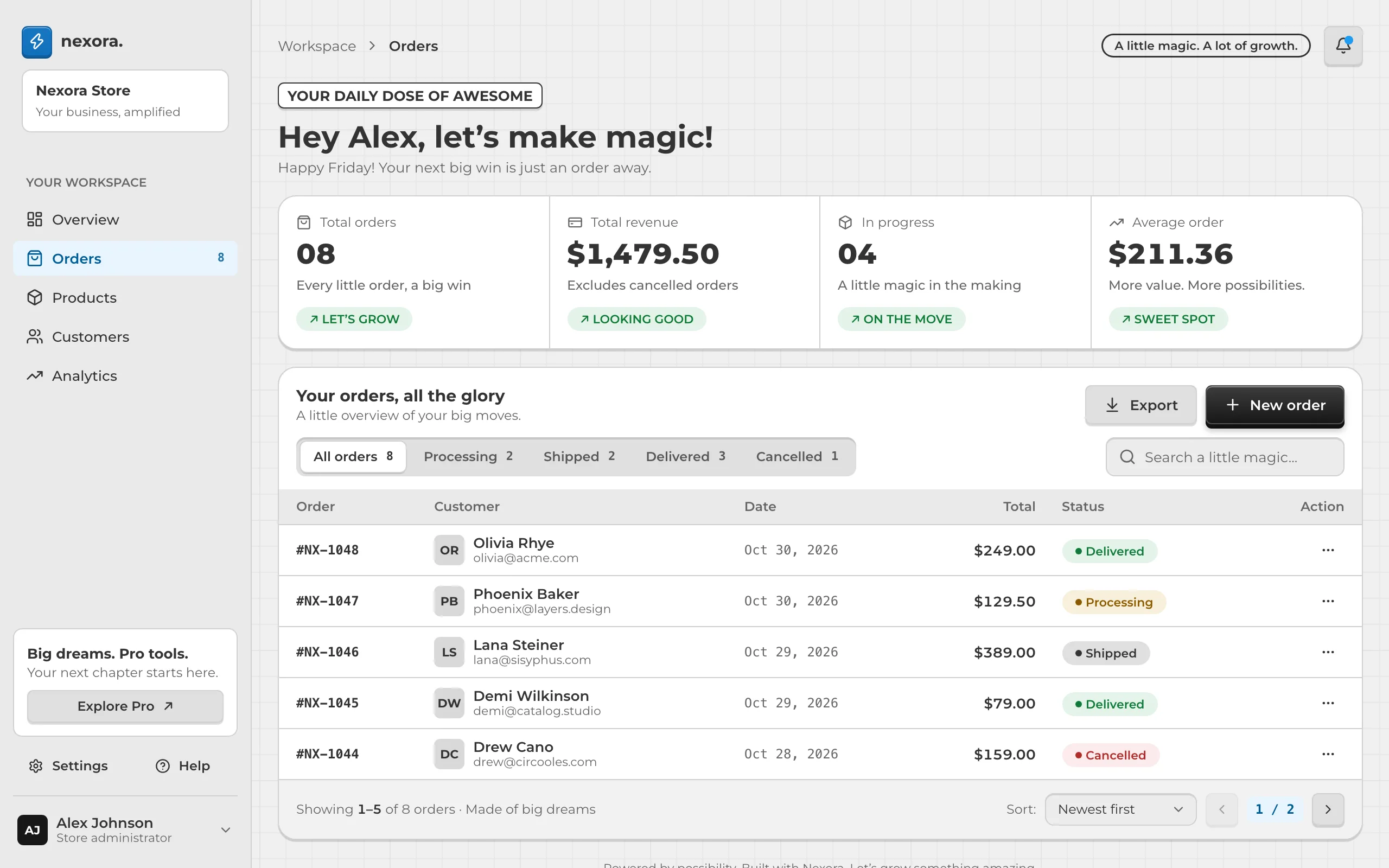1389x868 pixels.
Task: Select the All orders tab
Action: (x=353, y=456)
